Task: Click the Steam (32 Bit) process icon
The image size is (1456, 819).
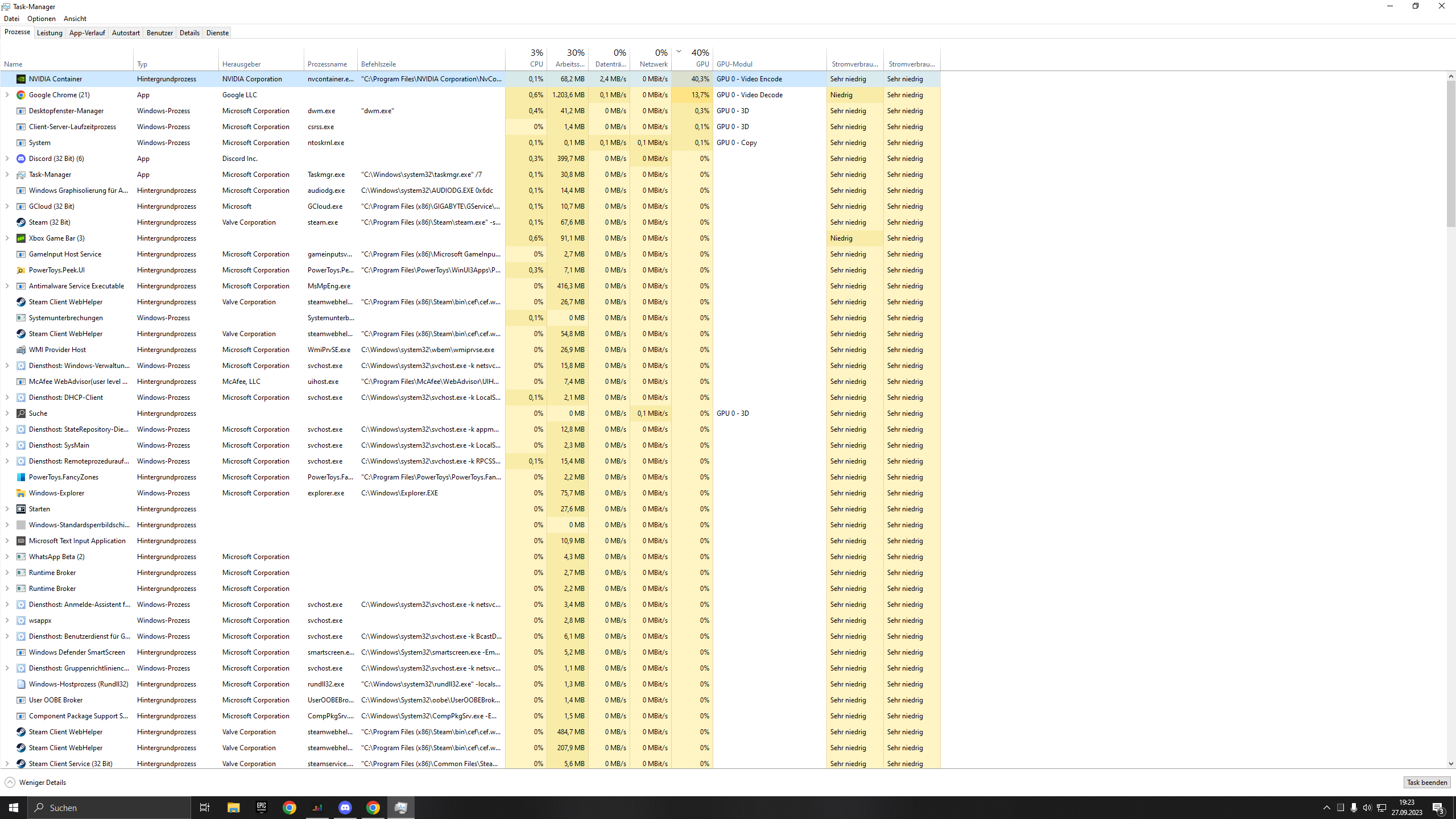Action: (x=20, y=222)
